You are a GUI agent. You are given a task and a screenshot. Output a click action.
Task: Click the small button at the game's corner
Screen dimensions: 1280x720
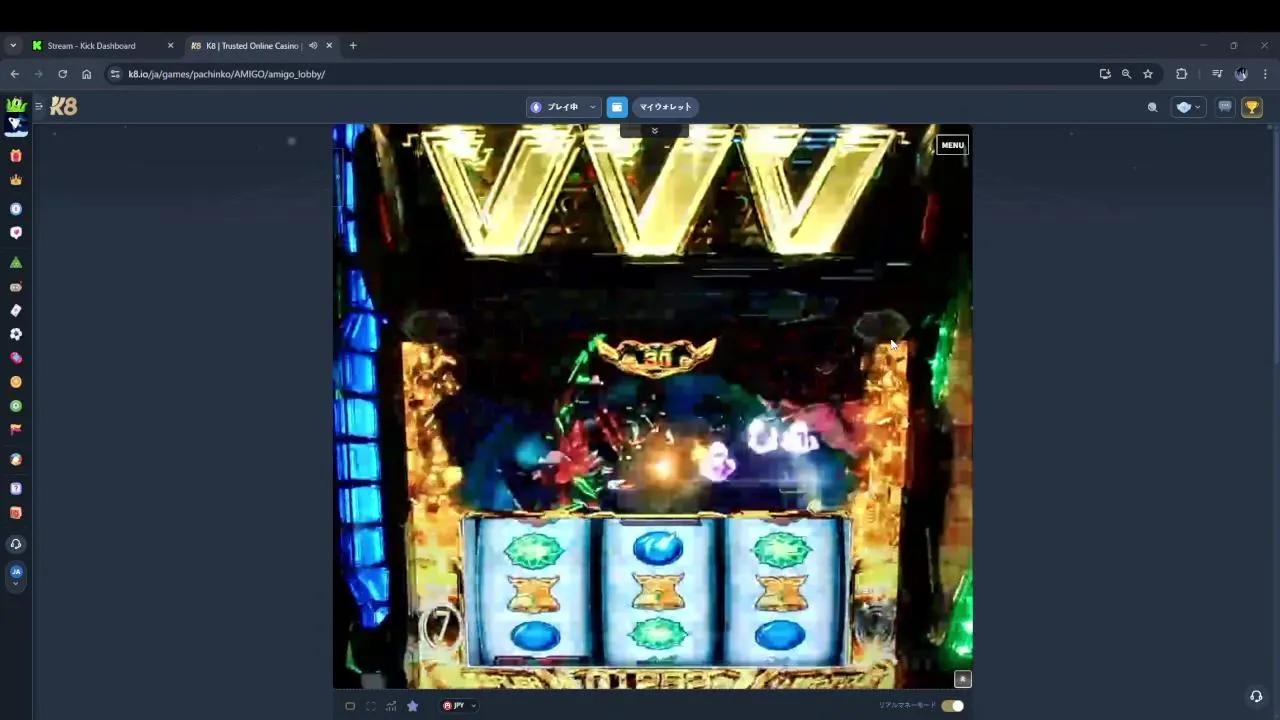[x=962, y=679]
